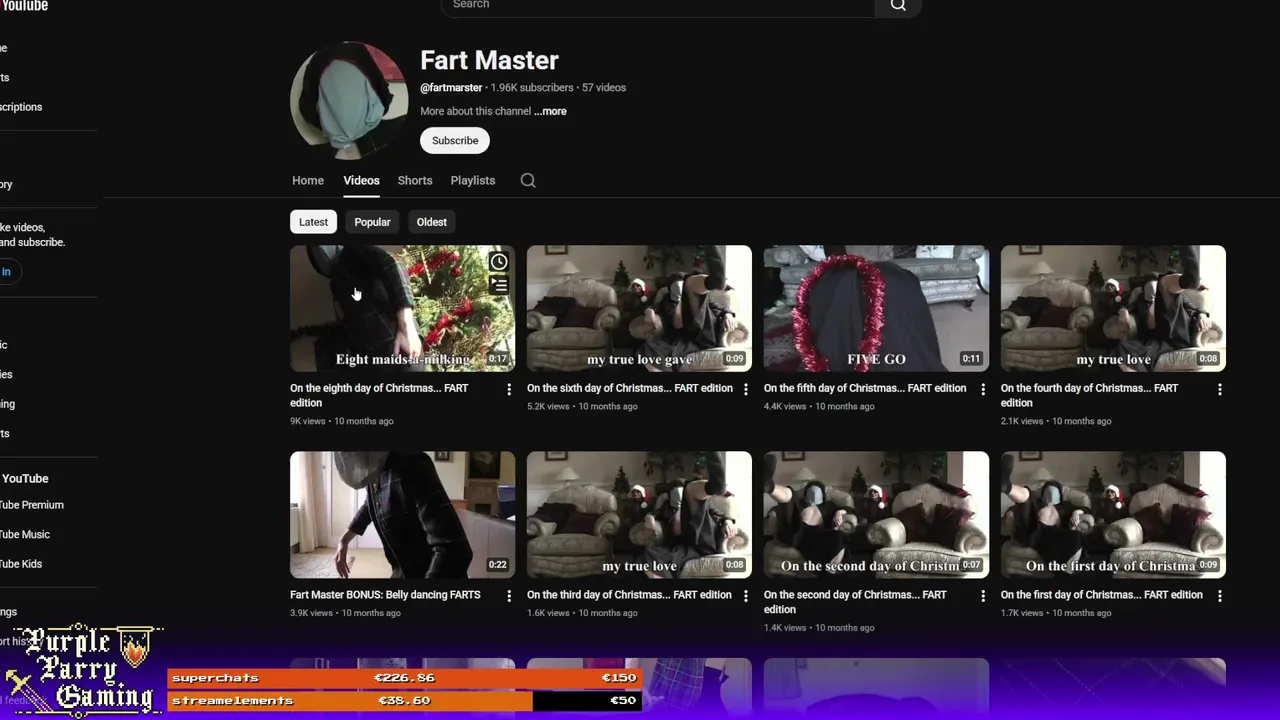
Task: Switch to the Shorts tab
Action: [x=415, y=180]
